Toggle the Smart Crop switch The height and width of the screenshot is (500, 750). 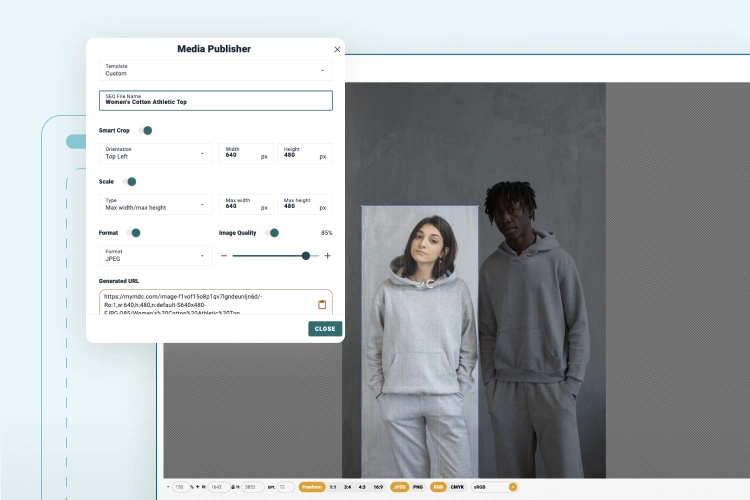pos(145,130)
